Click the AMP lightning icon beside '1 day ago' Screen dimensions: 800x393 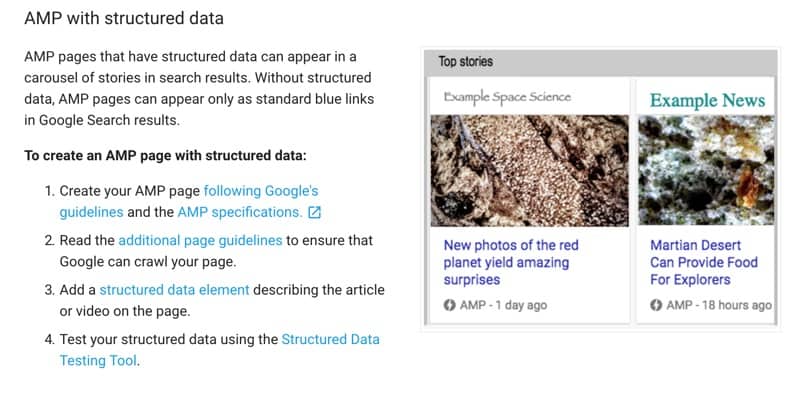tap(449, 305)
